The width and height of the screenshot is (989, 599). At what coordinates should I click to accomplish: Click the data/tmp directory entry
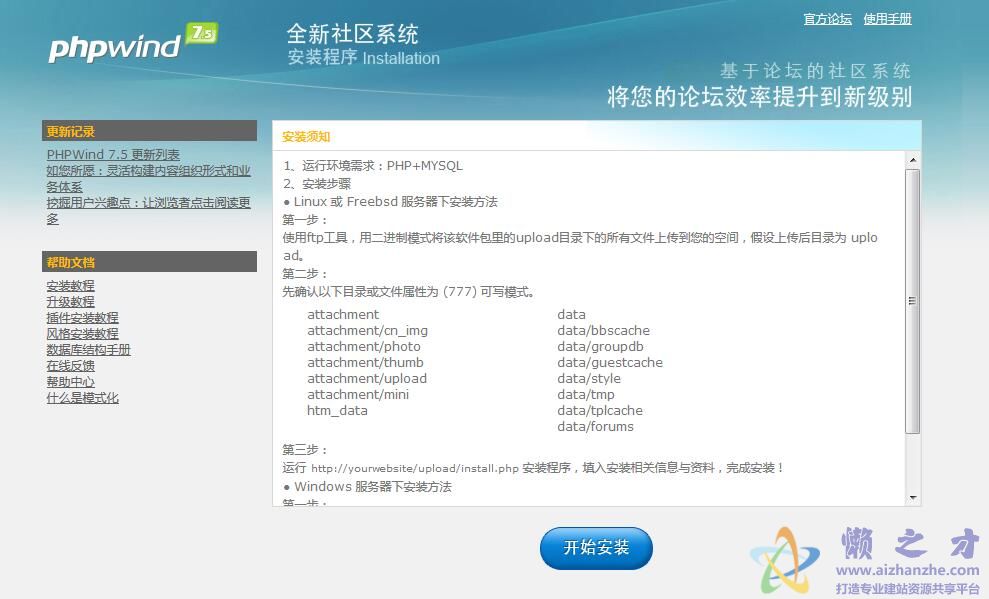point(585,395)
